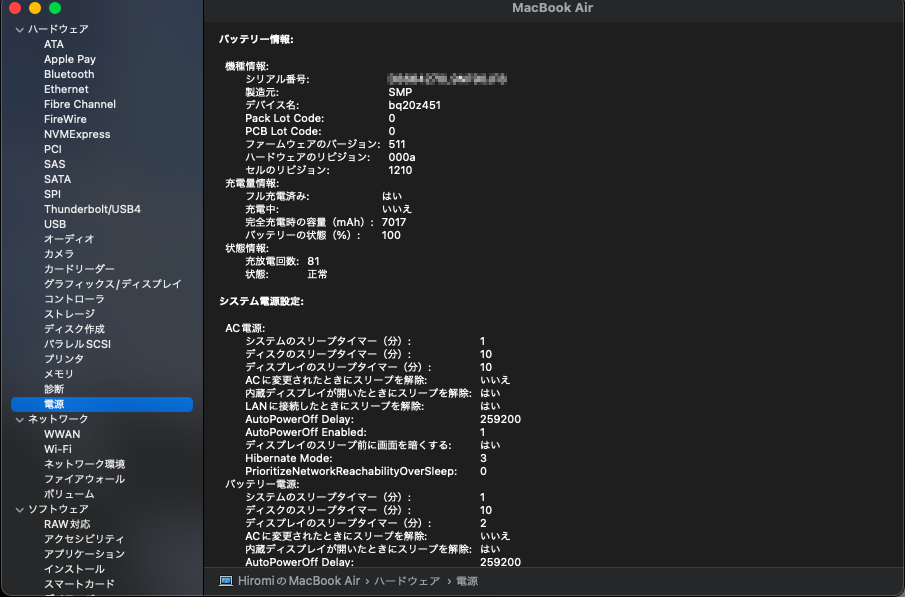The width and height of the screenshot is (905, 597).
Task: Click ハードウェア in bottom path bar
Action: pos(407,581)
